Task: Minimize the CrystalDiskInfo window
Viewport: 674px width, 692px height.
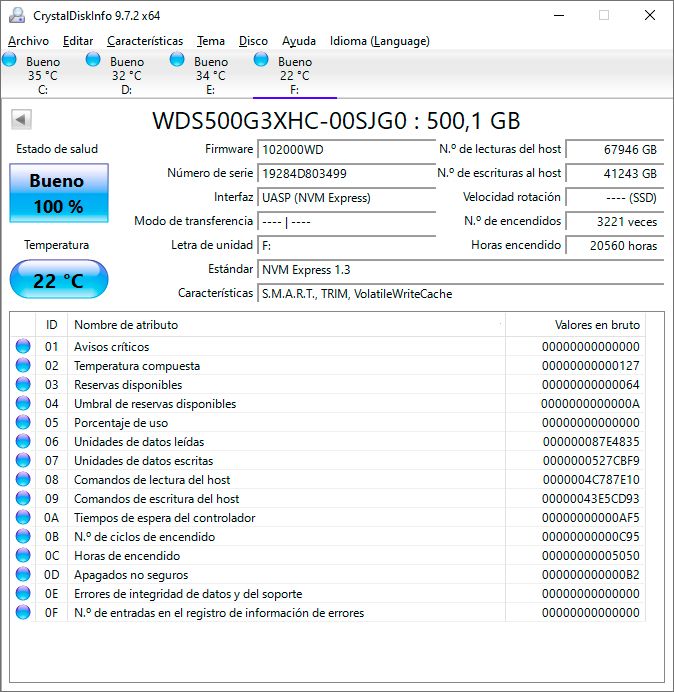Action: [x=559, y=15]
